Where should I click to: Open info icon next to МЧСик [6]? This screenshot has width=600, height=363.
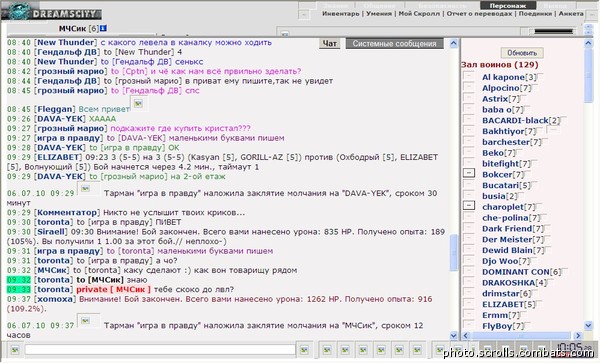pos(103,28)
